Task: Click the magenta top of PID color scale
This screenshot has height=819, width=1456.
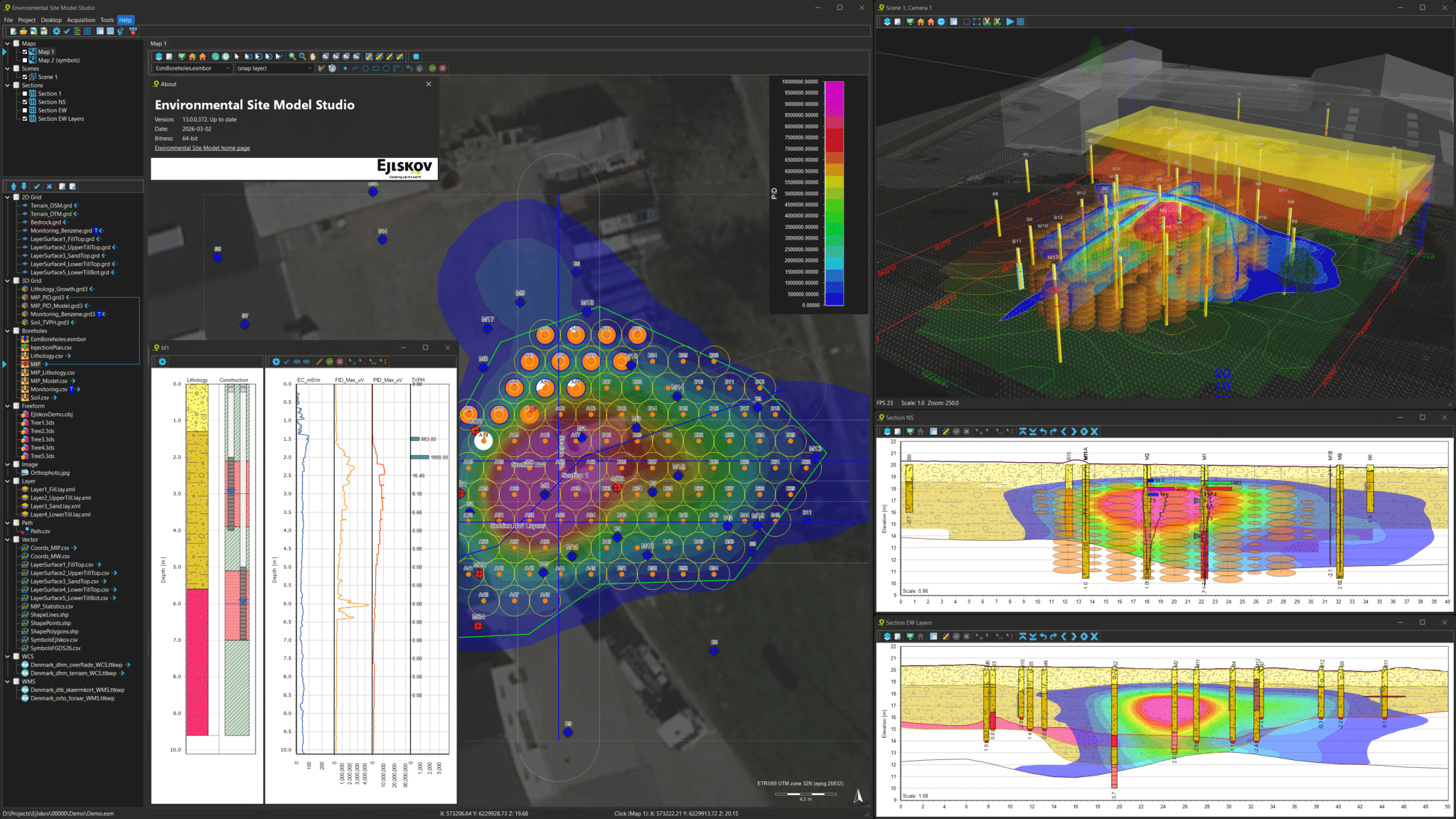Action: pyautogui.click(x=834, y=89)
